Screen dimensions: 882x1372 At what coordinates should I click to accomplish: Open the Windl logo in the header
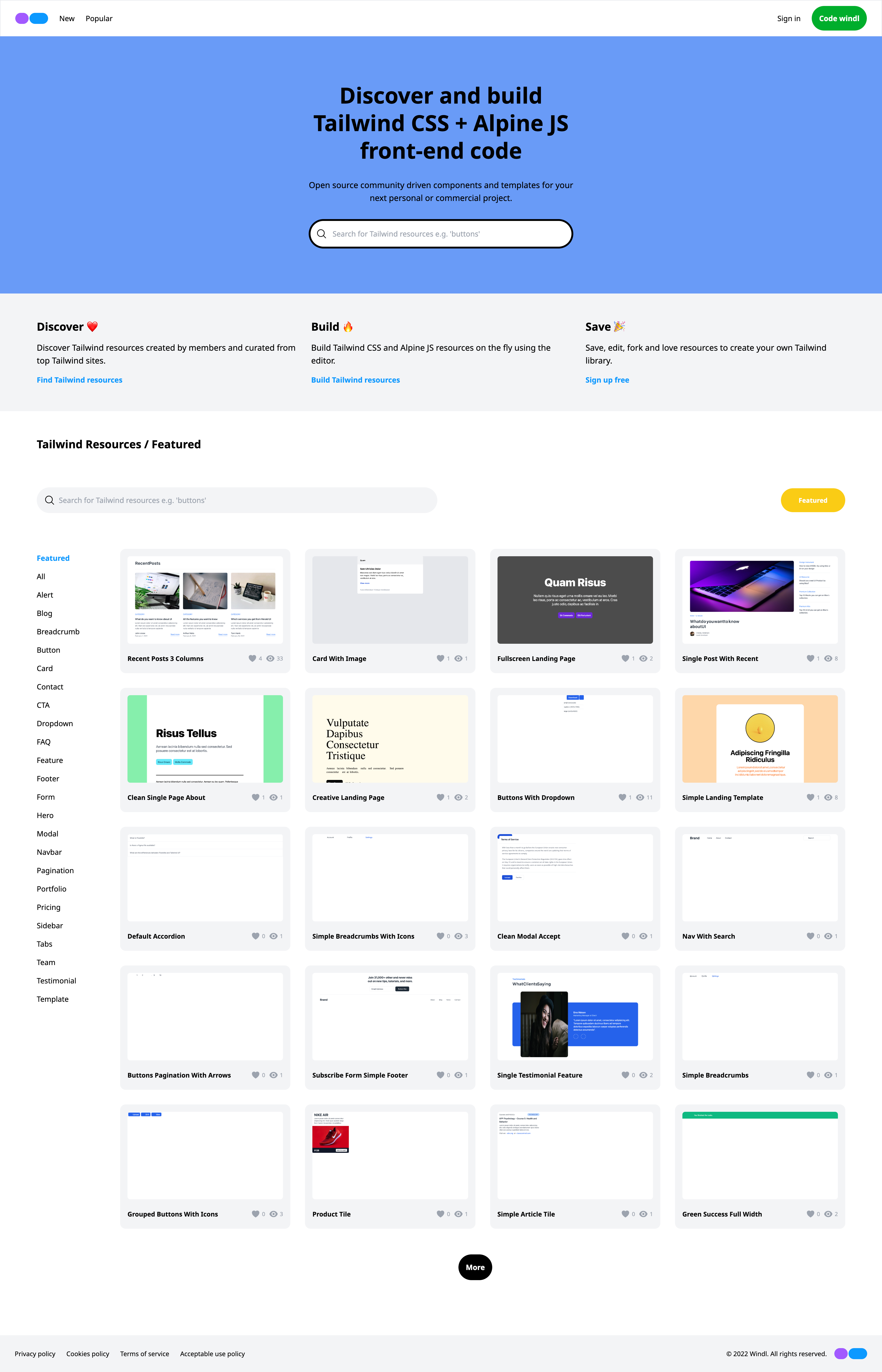click(31, 18)
